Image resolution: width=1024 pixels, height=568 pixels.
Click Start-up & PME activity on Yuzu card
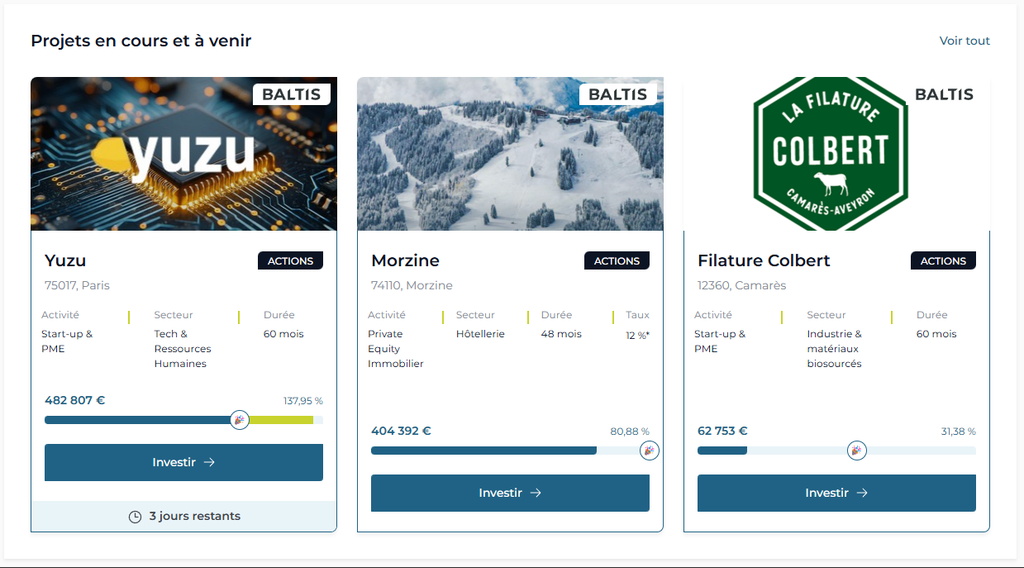pyautogui.click(x=67, y=341)
